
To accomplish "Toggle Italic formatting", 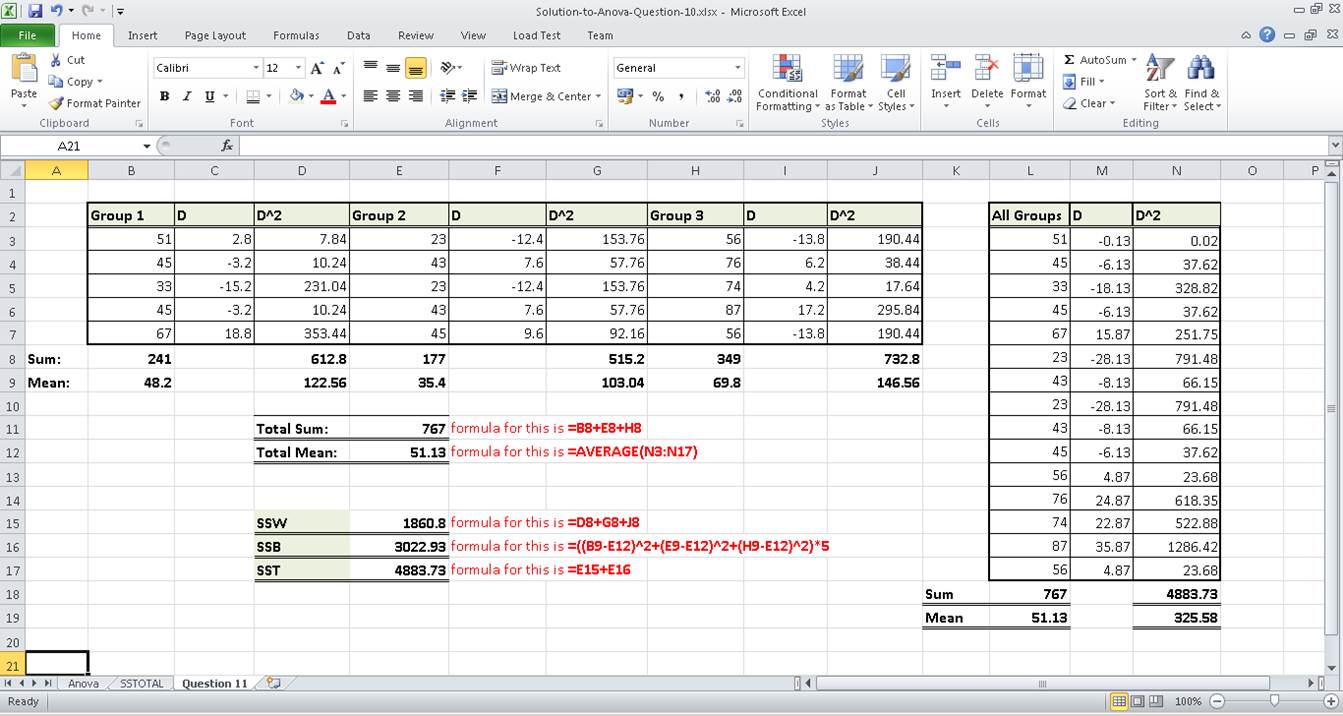I will 187,97.
